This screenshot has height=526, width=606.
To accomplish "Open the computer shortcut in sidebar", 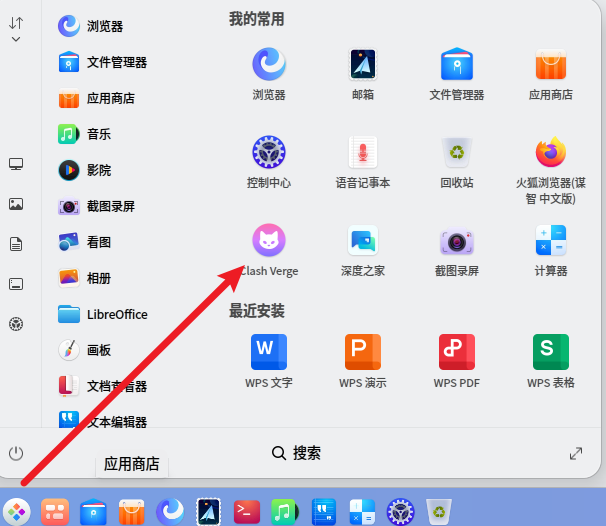I will pyautogui.click(x=16, y=164).
